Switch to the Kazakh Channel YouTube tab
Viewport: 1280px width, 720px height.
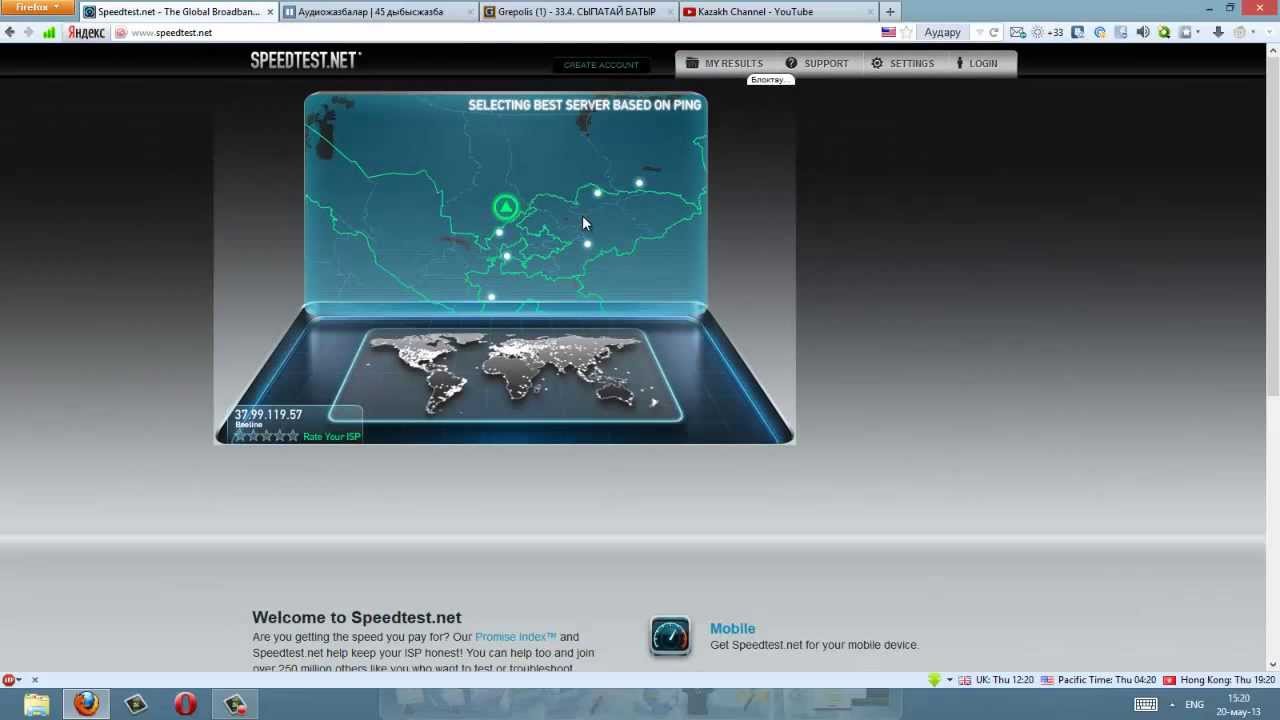click(777, 12)
